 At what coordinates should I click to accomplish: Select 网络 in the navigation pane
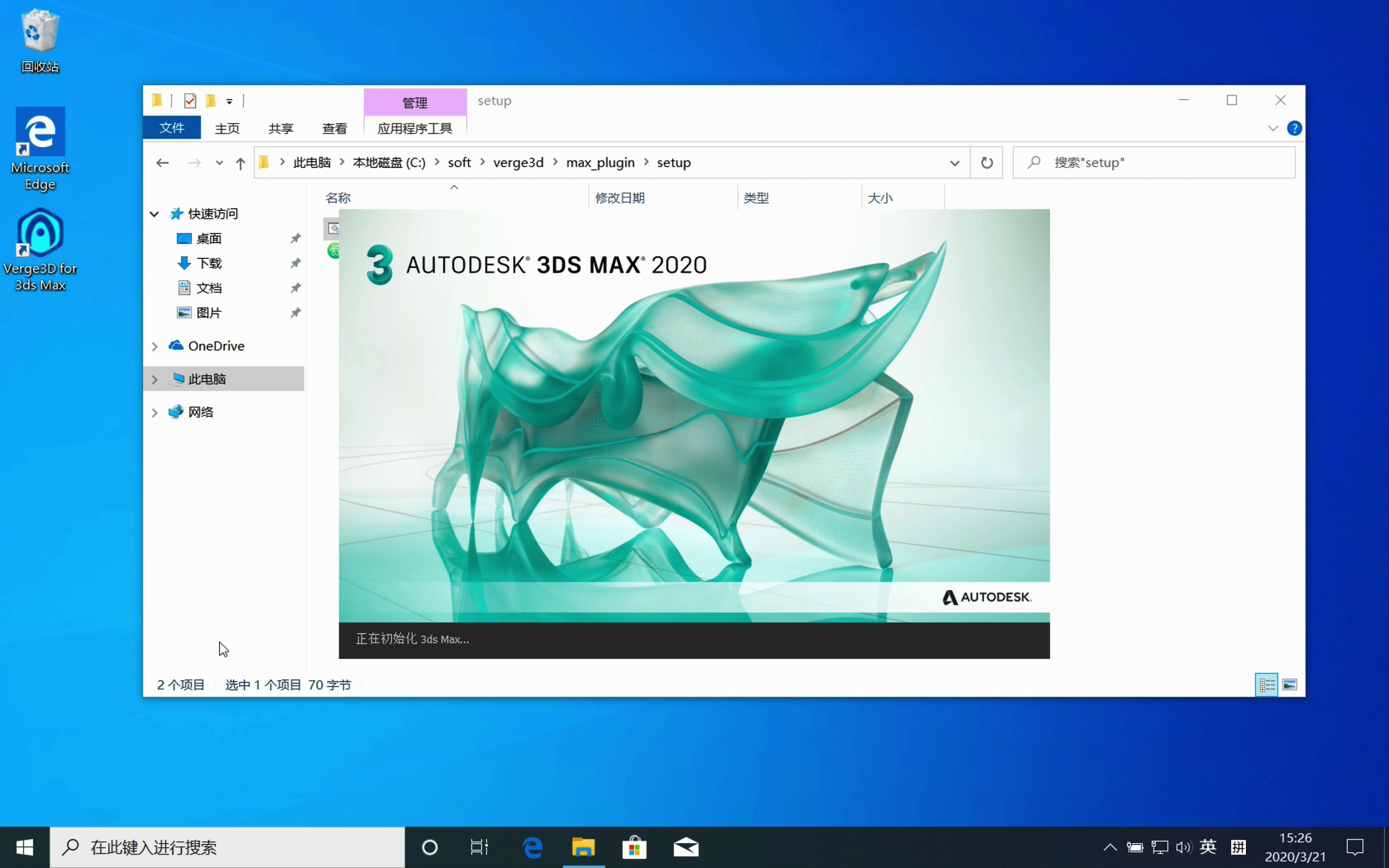[200, 412]
